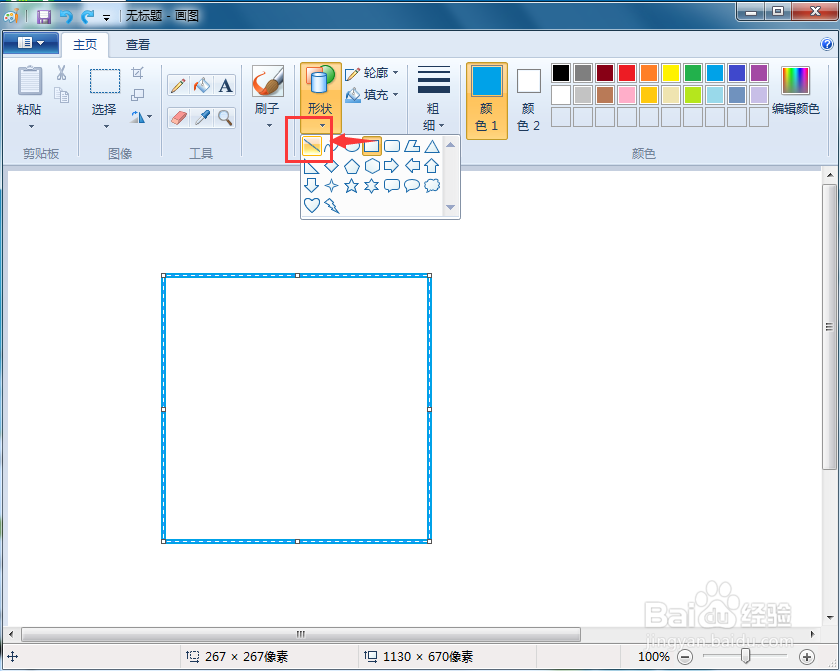Pick the polygon shape
The height and width of the screenshot is (671, 840).
coord(411,146)
